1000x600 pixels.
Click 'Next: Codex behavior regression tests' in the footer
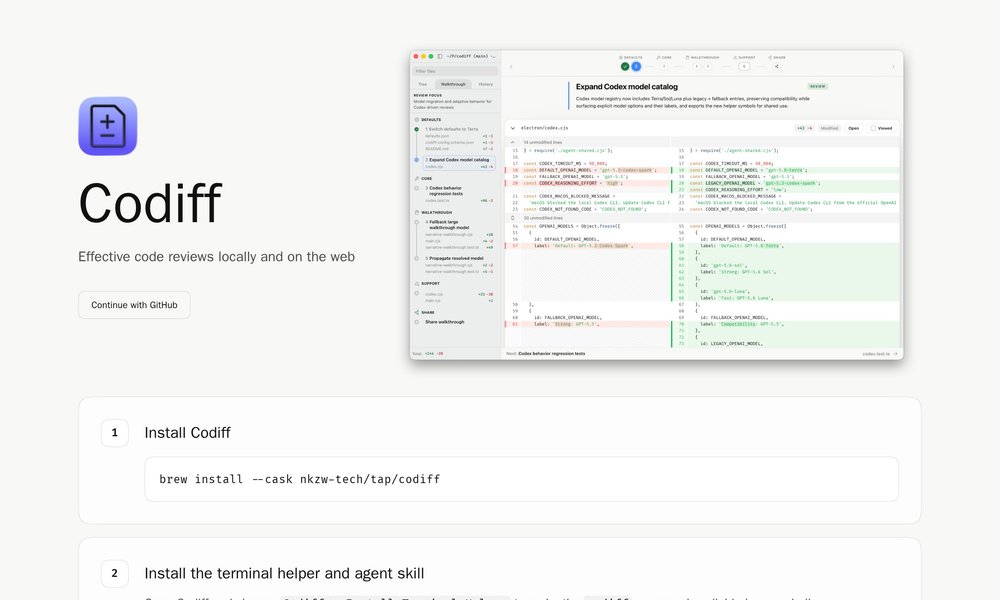point(545,353)
